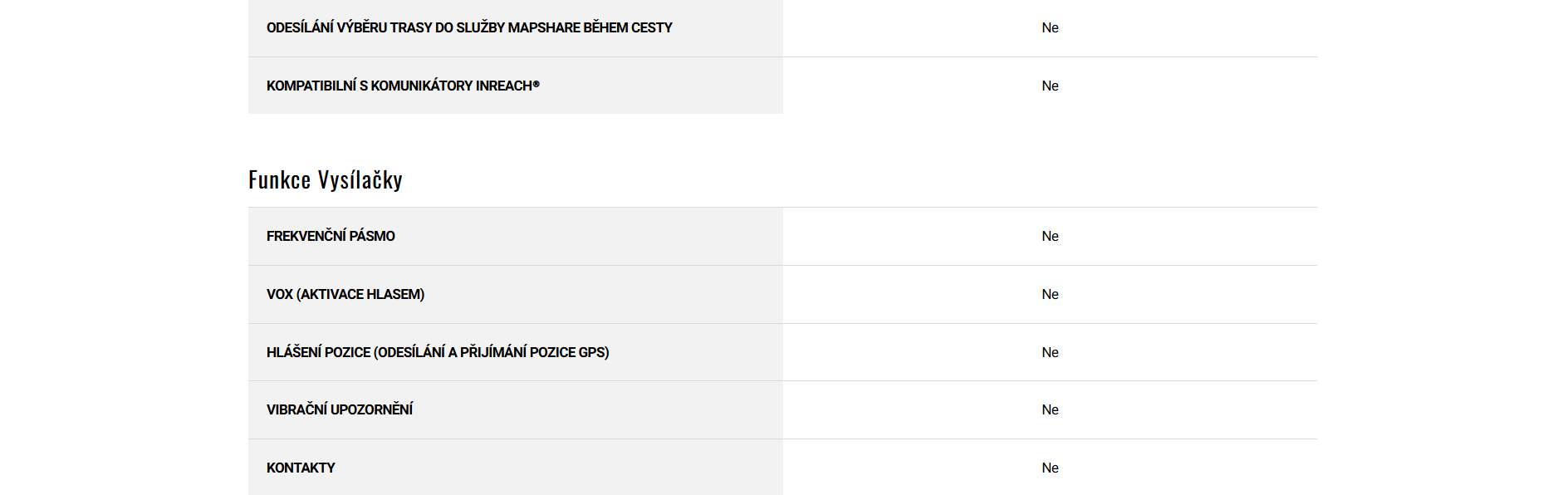
Task: Click the KONTAKTY row label
Action: coord(301,468)
